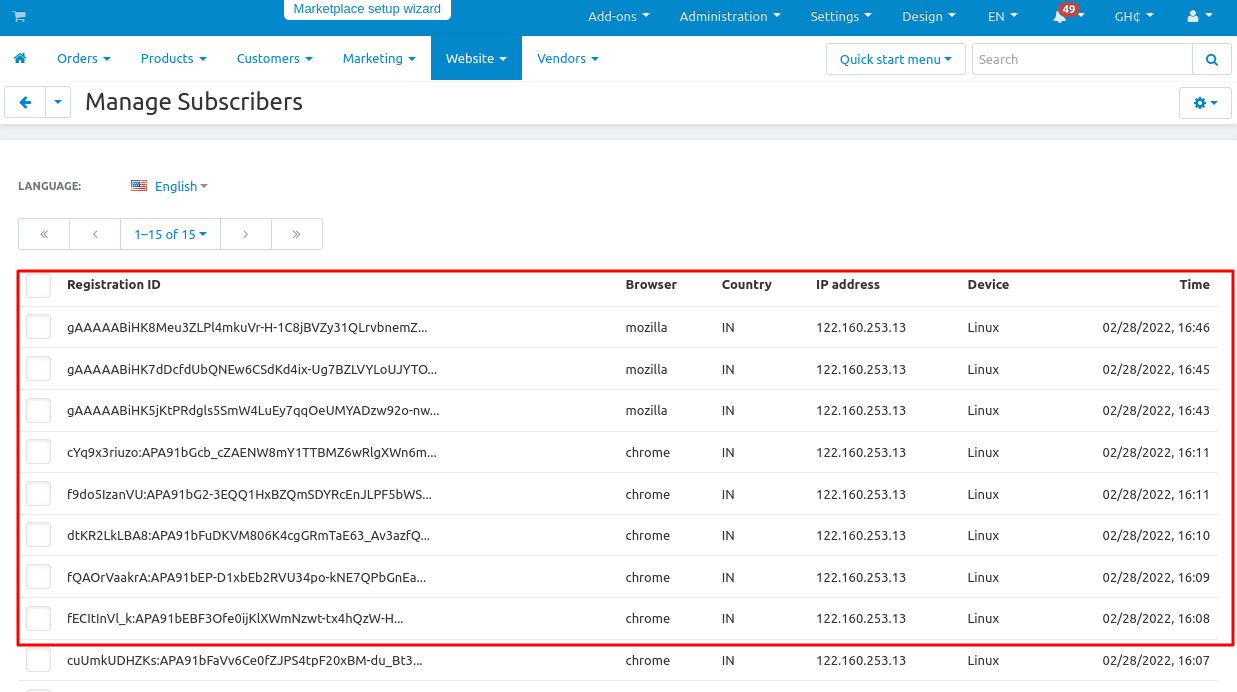Launch the Marketplace setup wizard
The height and width of the screenshot is (692, 1237).
[x=367, y=9]
